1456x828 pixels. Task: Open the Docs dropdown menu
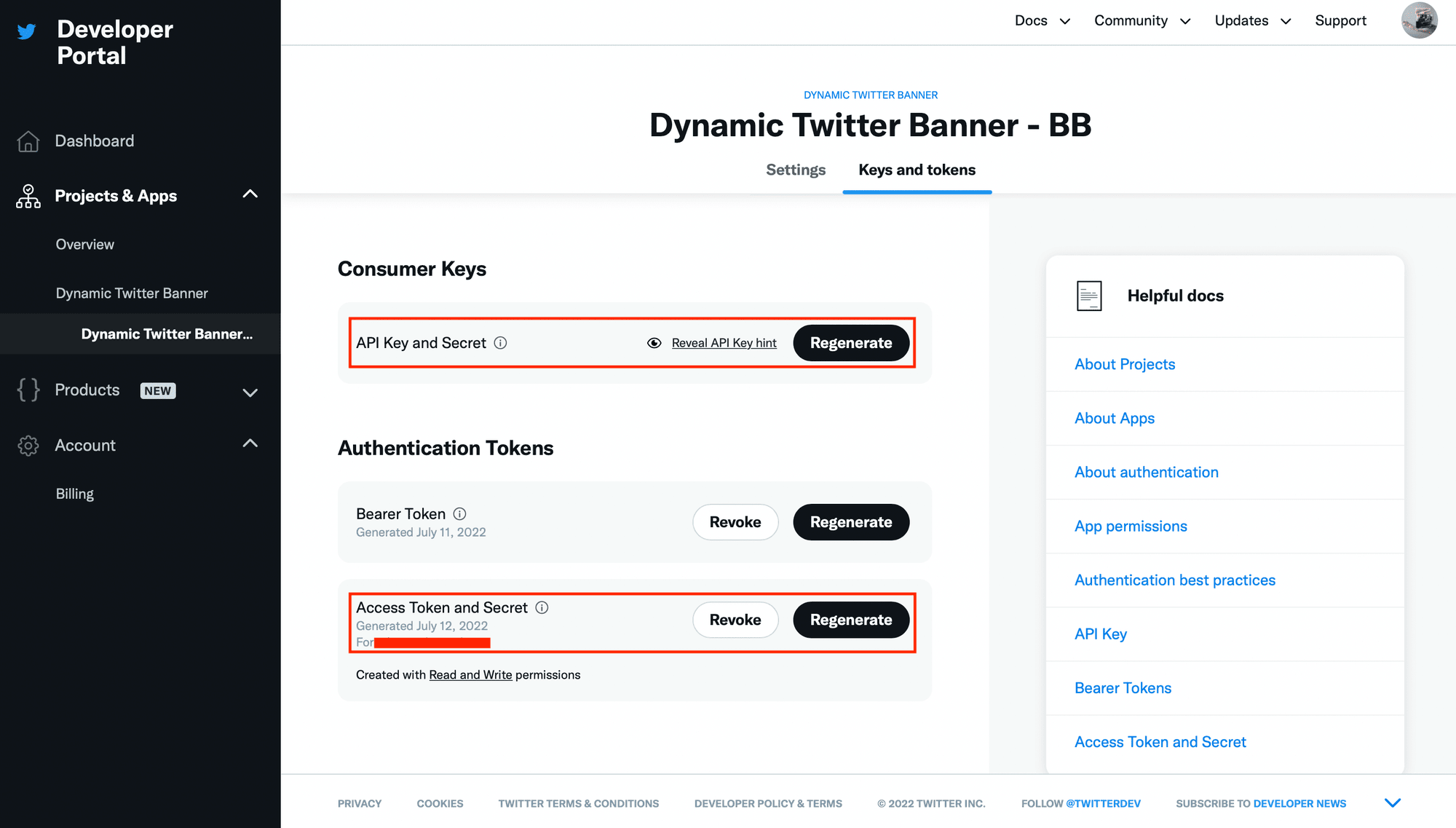point(1042,21)
